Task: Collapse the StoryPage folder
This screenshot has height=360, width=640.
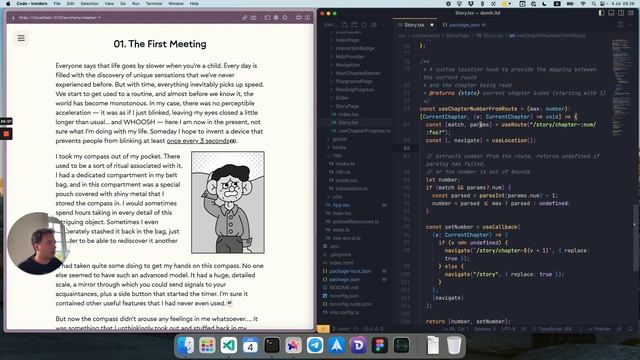Action: (347, 106)
